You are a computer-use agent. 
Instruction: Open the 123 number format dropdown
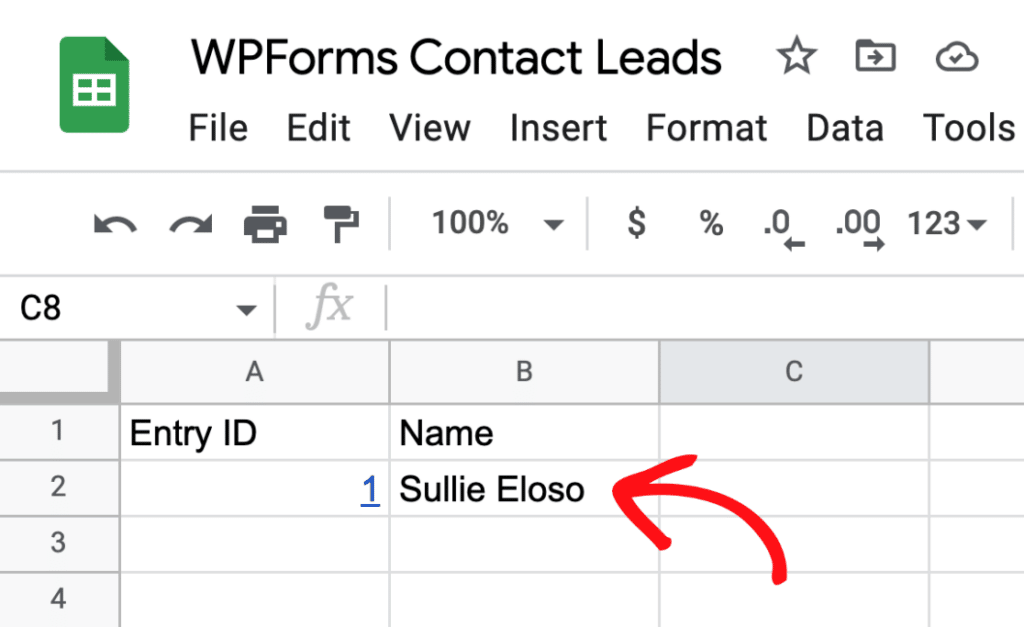[x=944, y=223]
